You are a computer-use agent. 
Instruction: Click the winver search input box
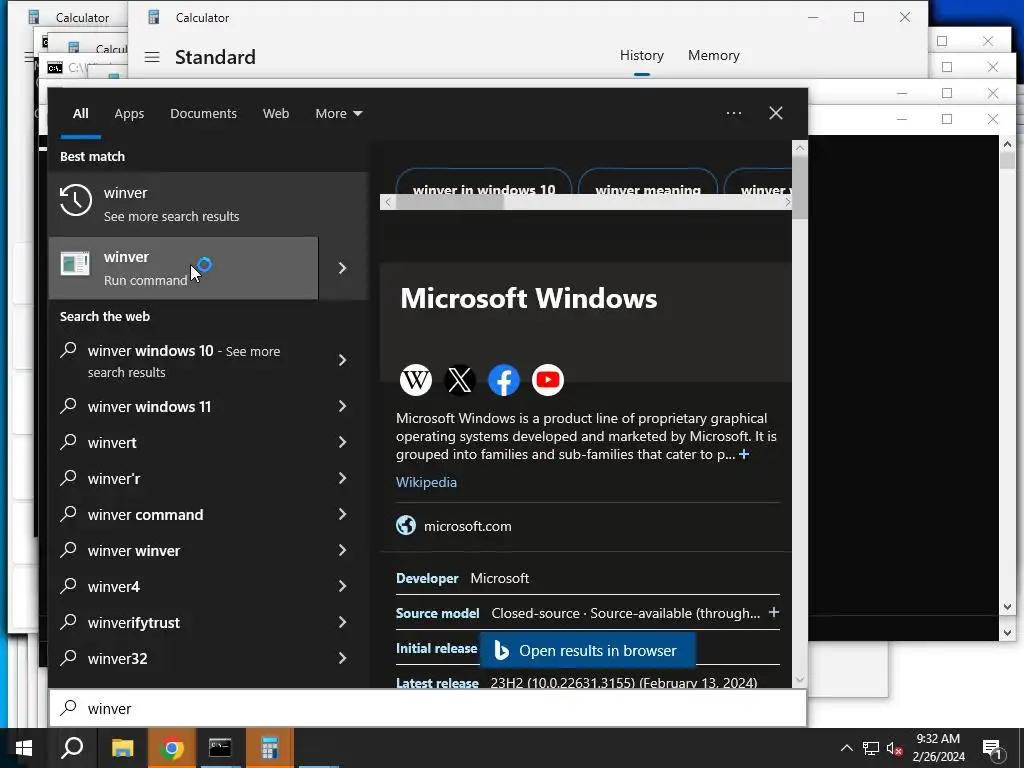click(x=428, y=708)
